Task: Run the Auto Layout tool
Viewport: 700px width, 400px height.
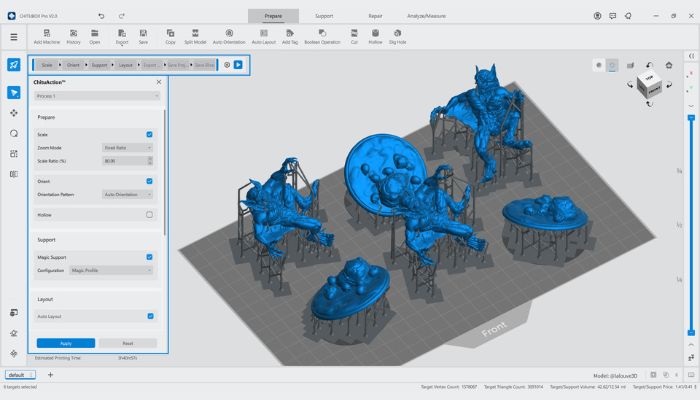Action: click(264, 37)
